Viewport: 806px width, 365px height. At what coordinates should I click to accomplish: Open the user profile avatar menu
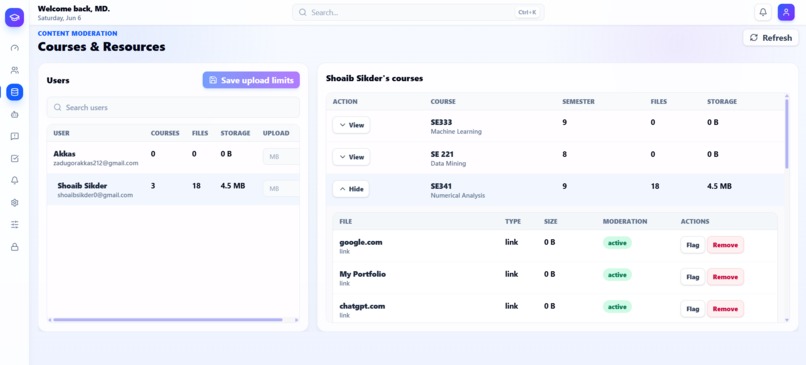pyautogui.click(x=786, y=12)
